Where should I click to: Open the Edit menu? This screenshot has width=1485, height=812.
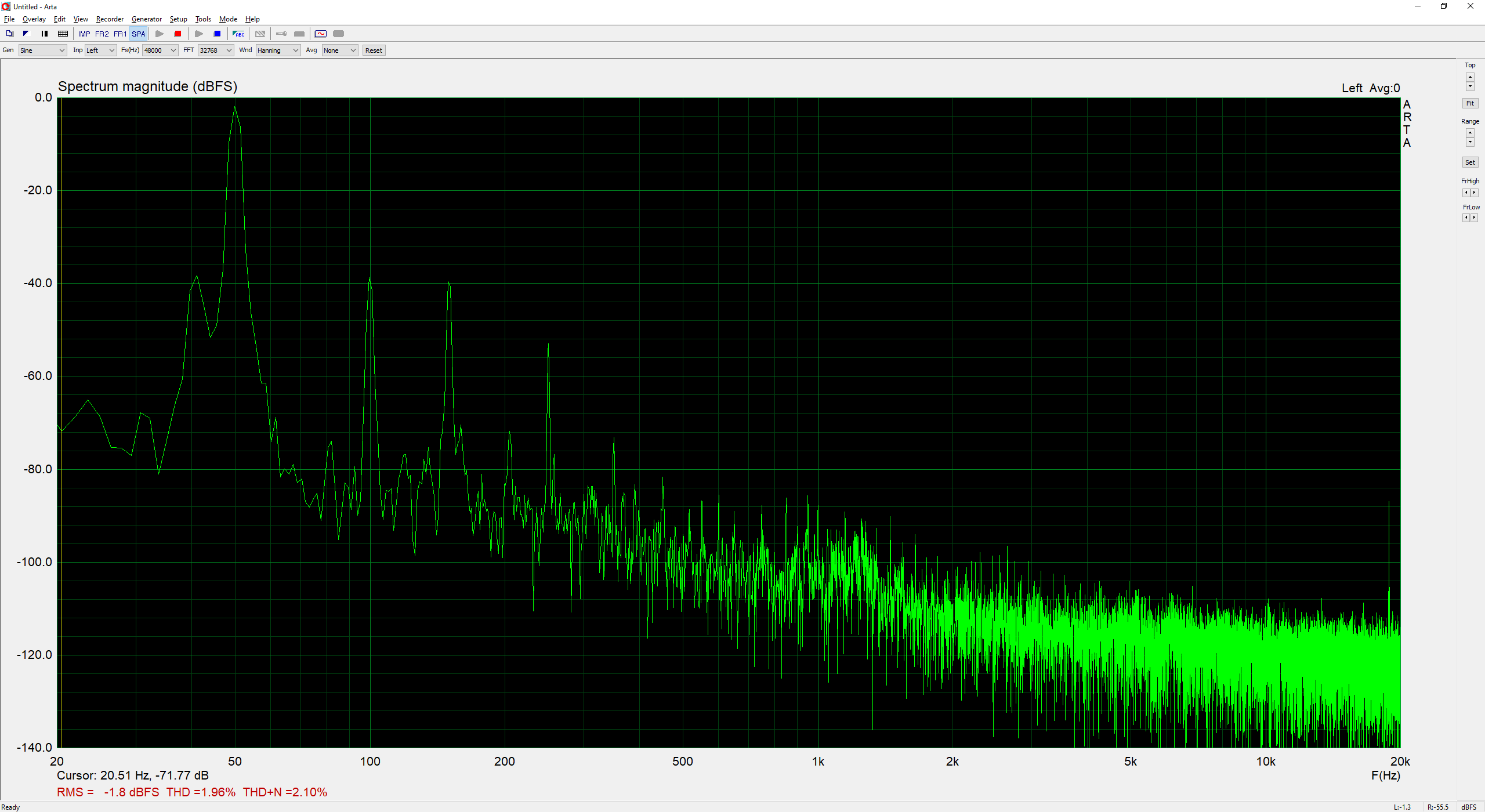[60, 19]
